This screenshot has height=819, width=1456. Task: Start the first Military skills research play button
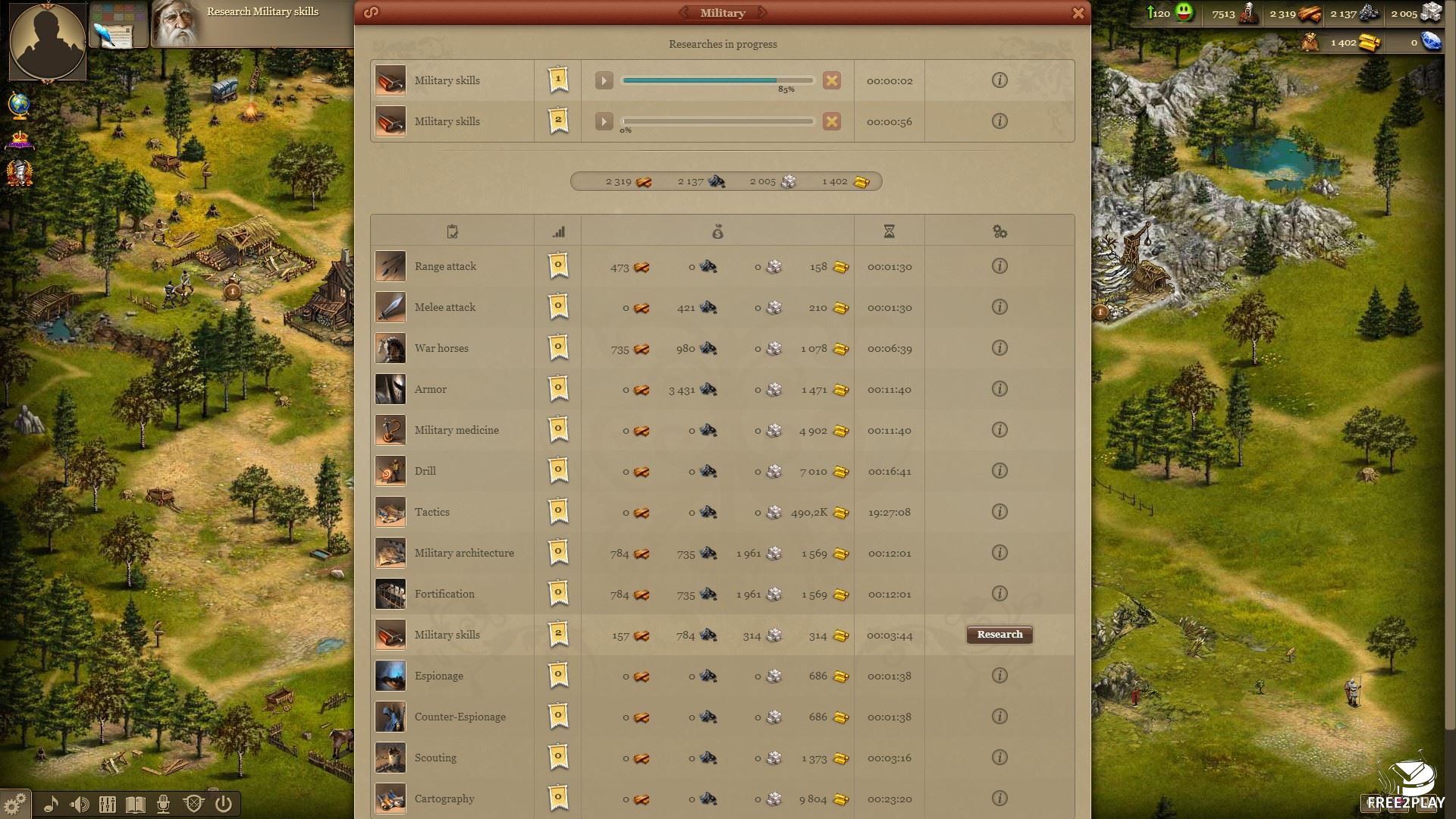click(604, 80)
